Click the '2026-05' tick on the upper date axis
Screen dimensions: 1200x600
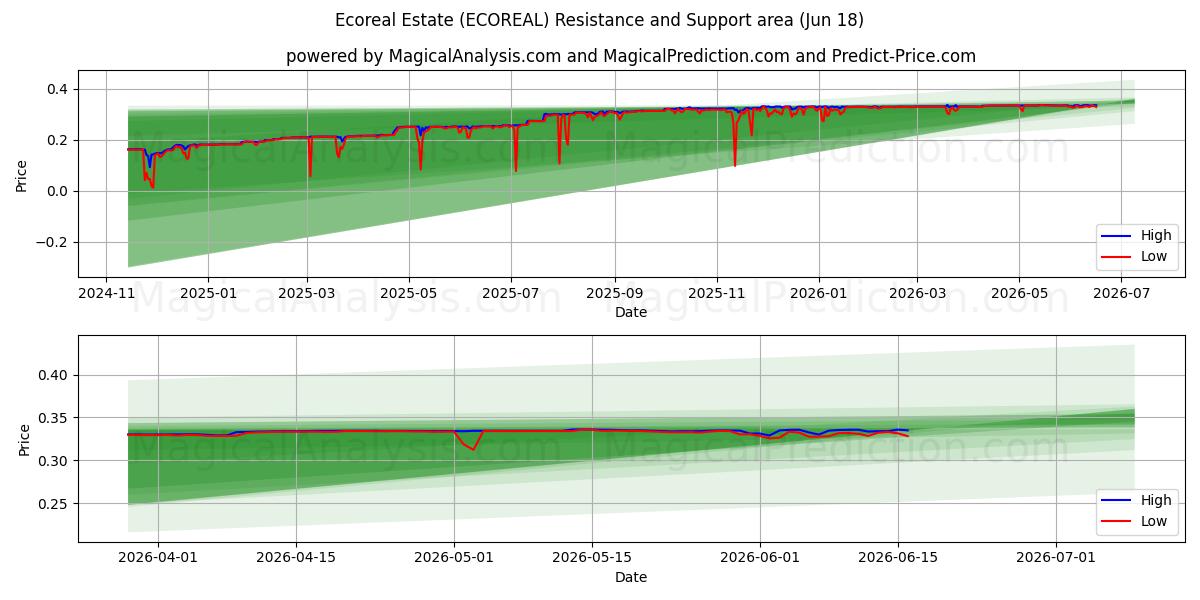coord(1019,295)
